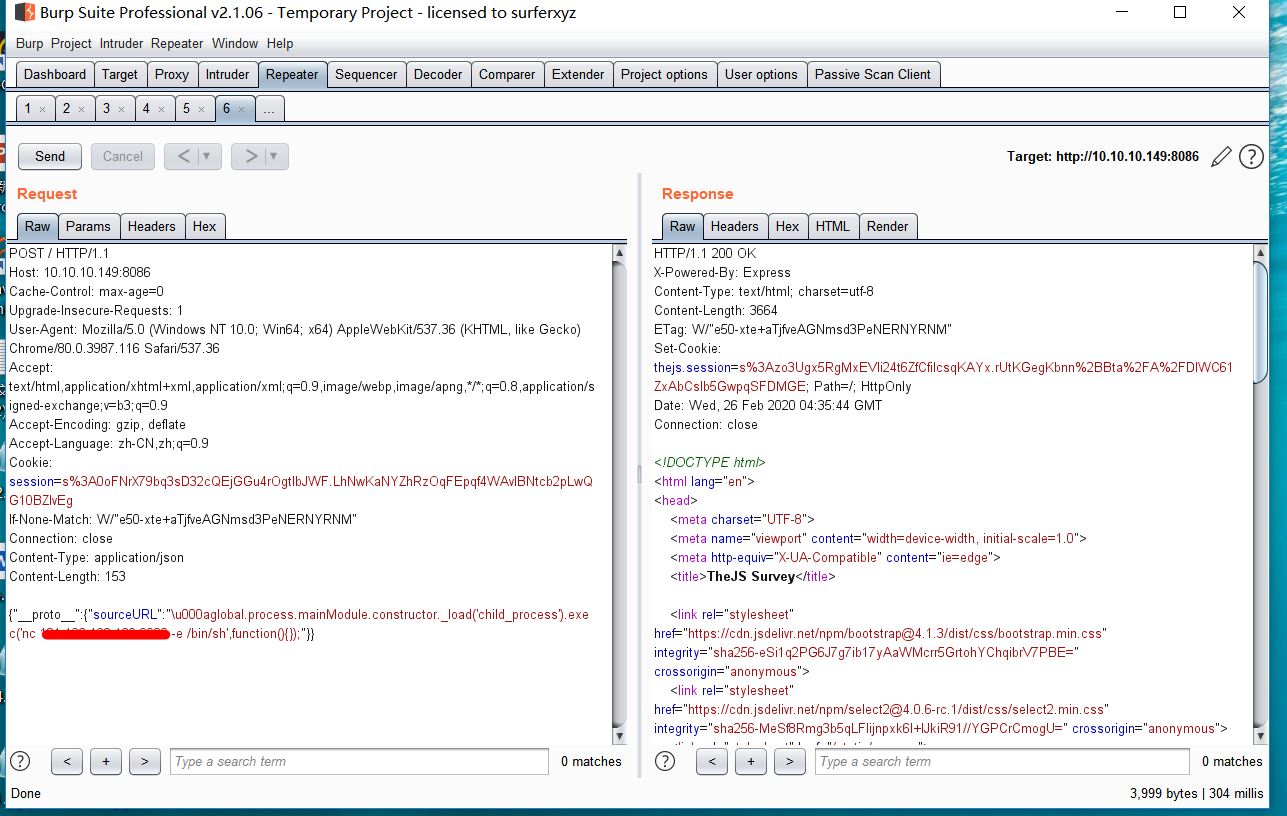Open the Project menu
The width and height of the screenshot is (1287, 816).
(71, 43)
